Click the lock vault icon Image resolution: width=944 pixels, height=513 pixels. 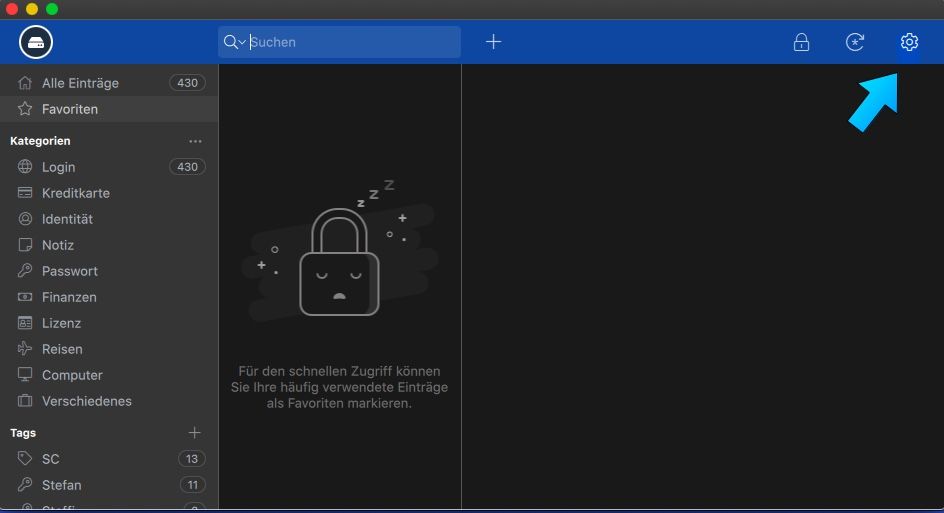(801, 42)
